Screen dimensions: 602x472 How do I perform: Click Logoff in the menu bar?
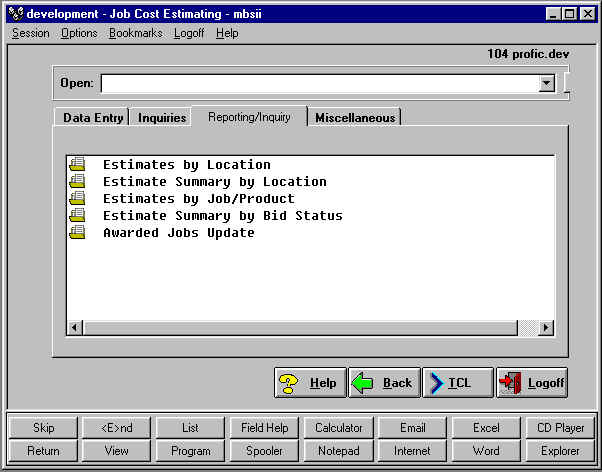click(189, 33)
